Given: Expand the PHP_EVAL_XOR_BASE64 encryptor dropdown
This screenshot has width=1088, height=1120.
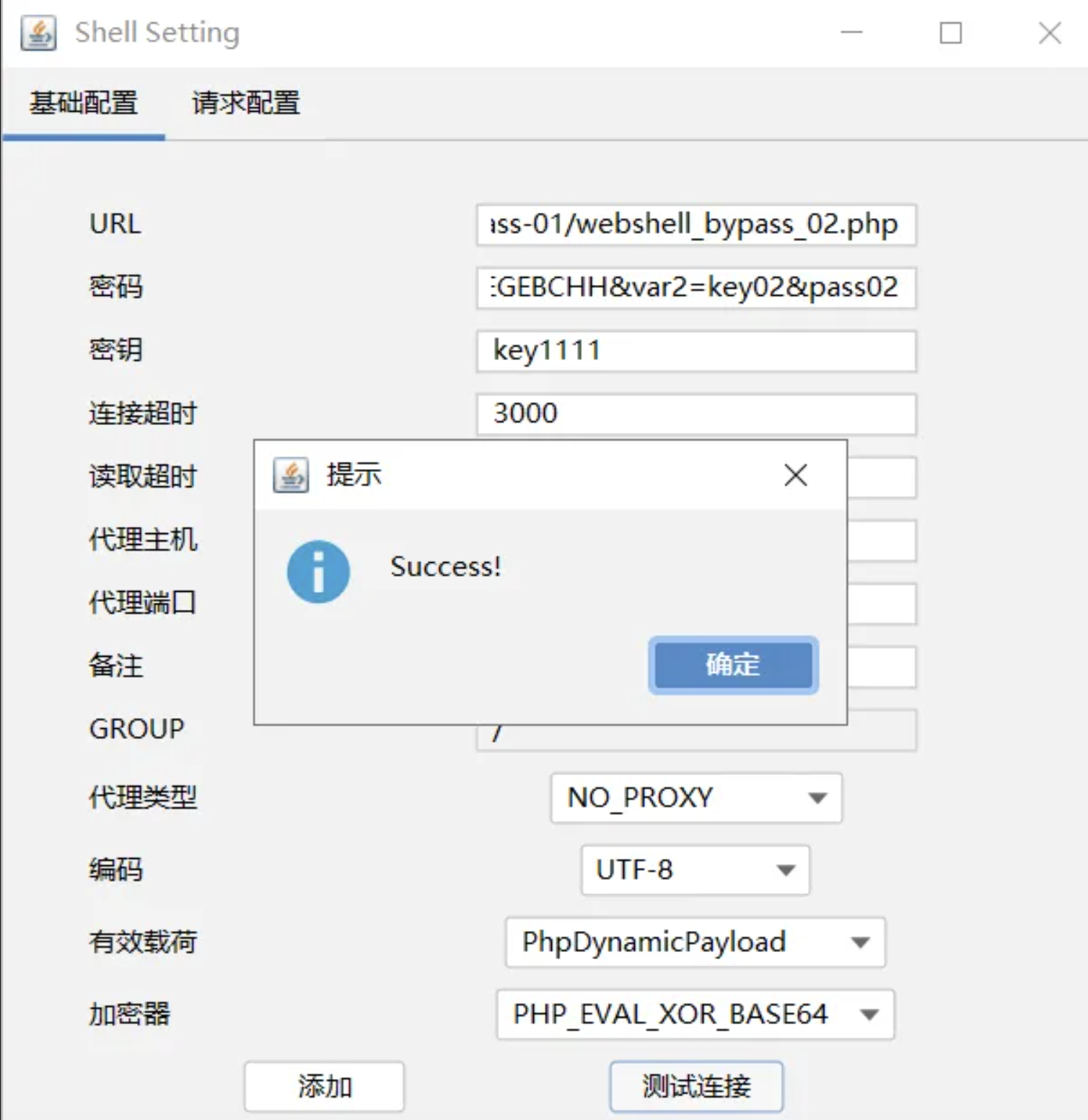Looking at the screenshot, I should (695, 1014).
